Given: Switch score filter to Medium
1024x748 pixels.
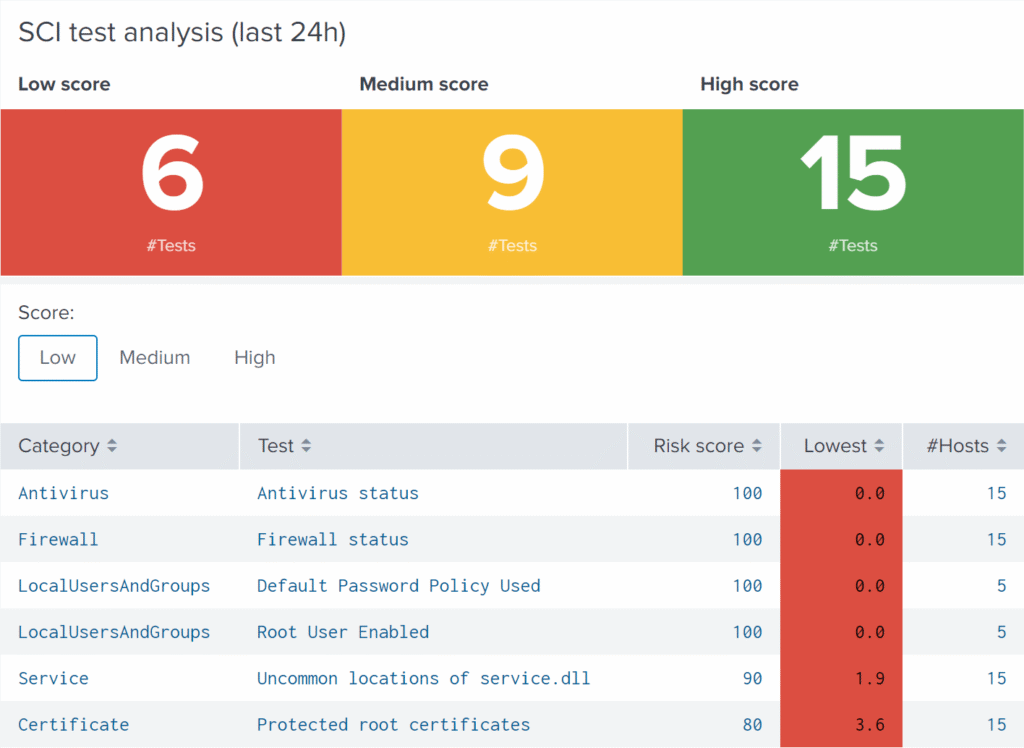Looking at the screenshot, I should pyautogui.click(x=155, y=358).
